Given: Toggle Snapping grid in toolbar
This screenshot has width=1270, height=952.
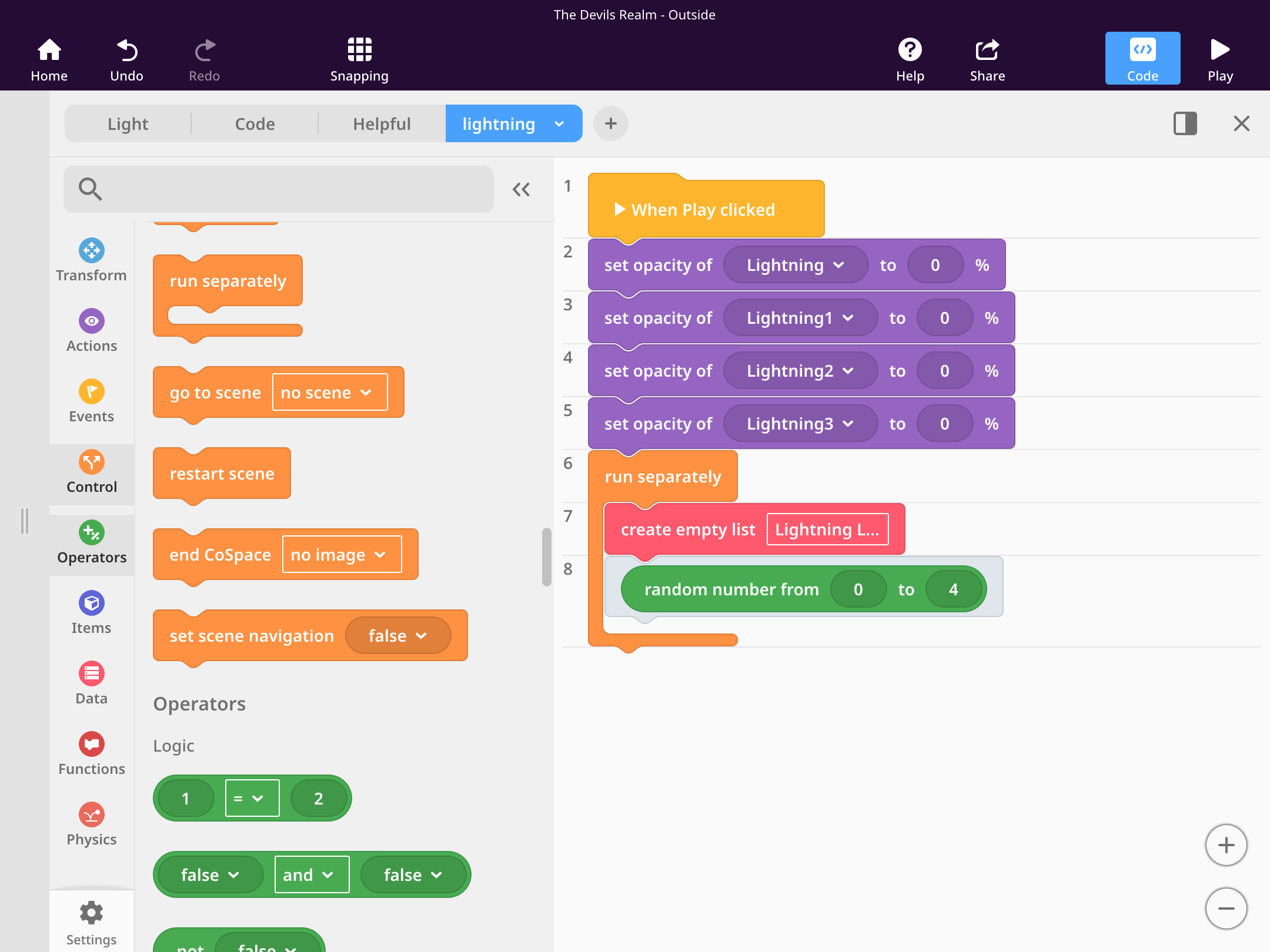Looking at the screenshot, I should (x=359, y=59).
